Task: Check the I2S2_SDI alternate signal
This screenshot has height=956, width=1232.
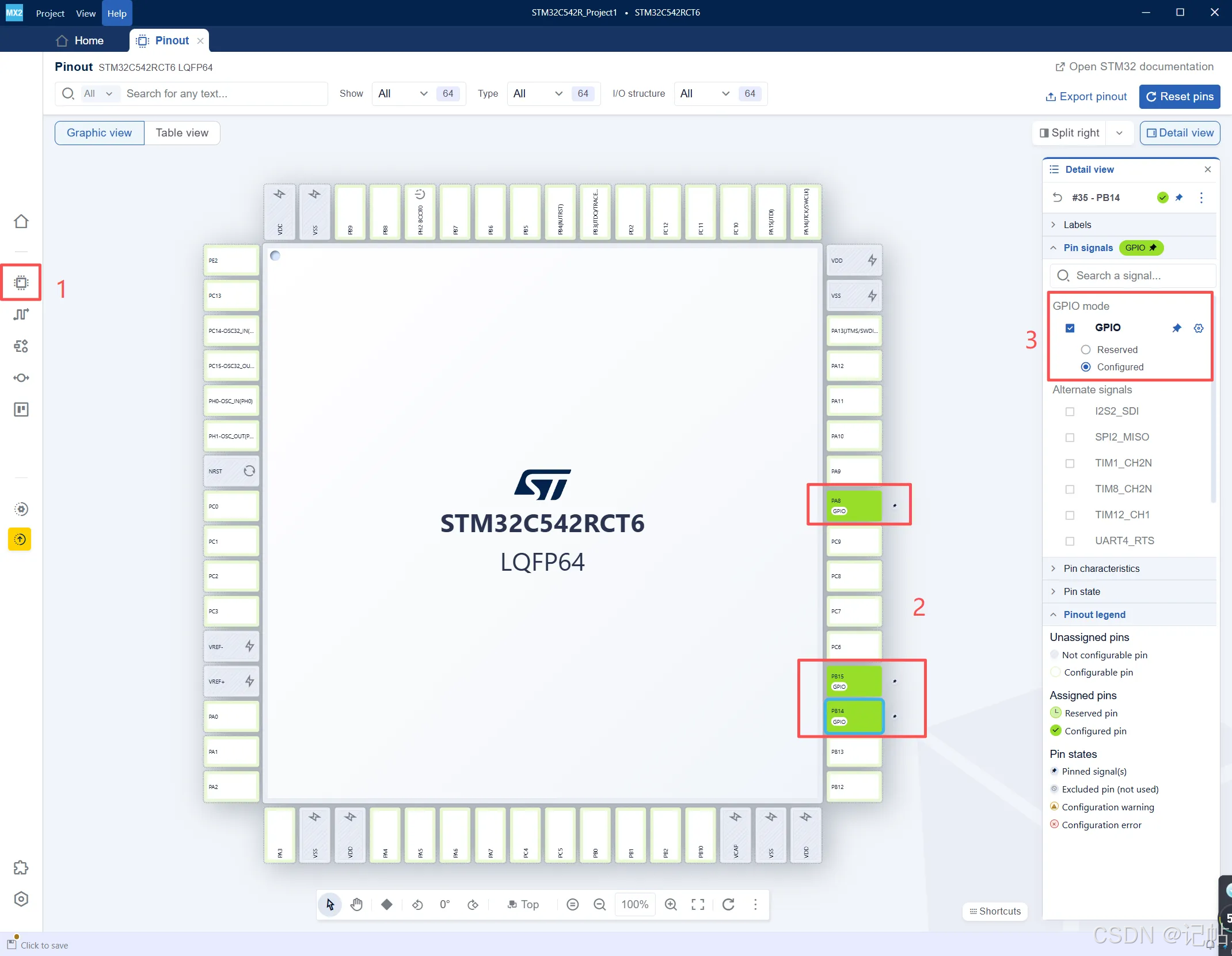Action: coord(1070,412)
